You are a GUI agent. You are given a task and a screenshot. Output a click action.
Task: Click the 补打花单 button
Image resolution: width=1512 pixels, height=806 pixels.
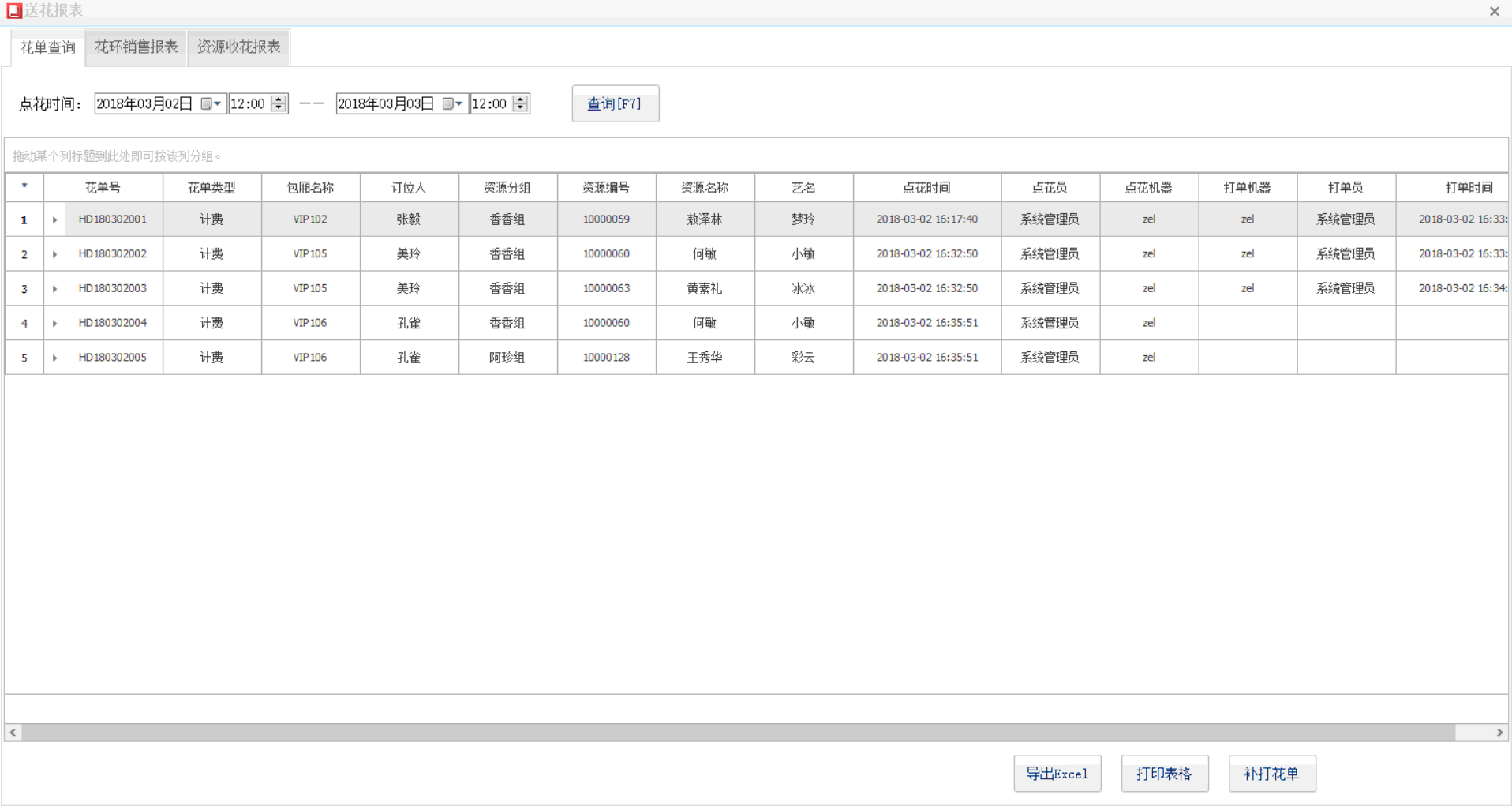click(1271, 774)
